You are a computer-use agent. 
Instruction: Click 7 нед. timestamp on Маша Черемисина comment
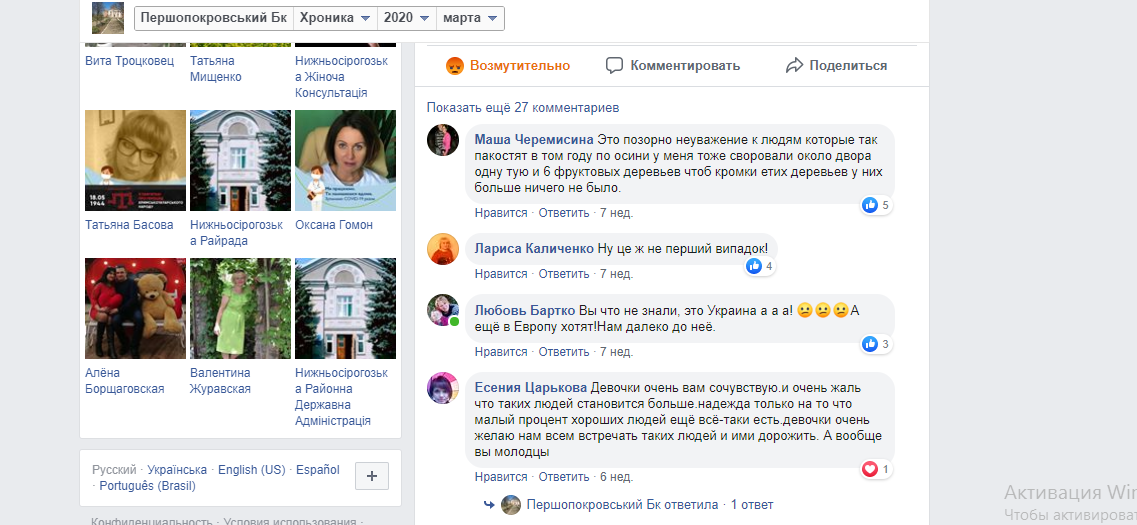pyautogui.click(x=616, y=213)
